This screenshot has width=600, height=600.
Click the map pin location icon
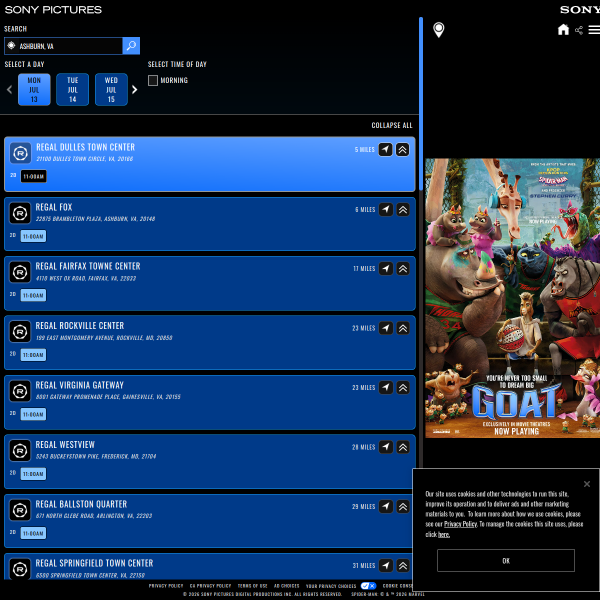tap(439, 30)
